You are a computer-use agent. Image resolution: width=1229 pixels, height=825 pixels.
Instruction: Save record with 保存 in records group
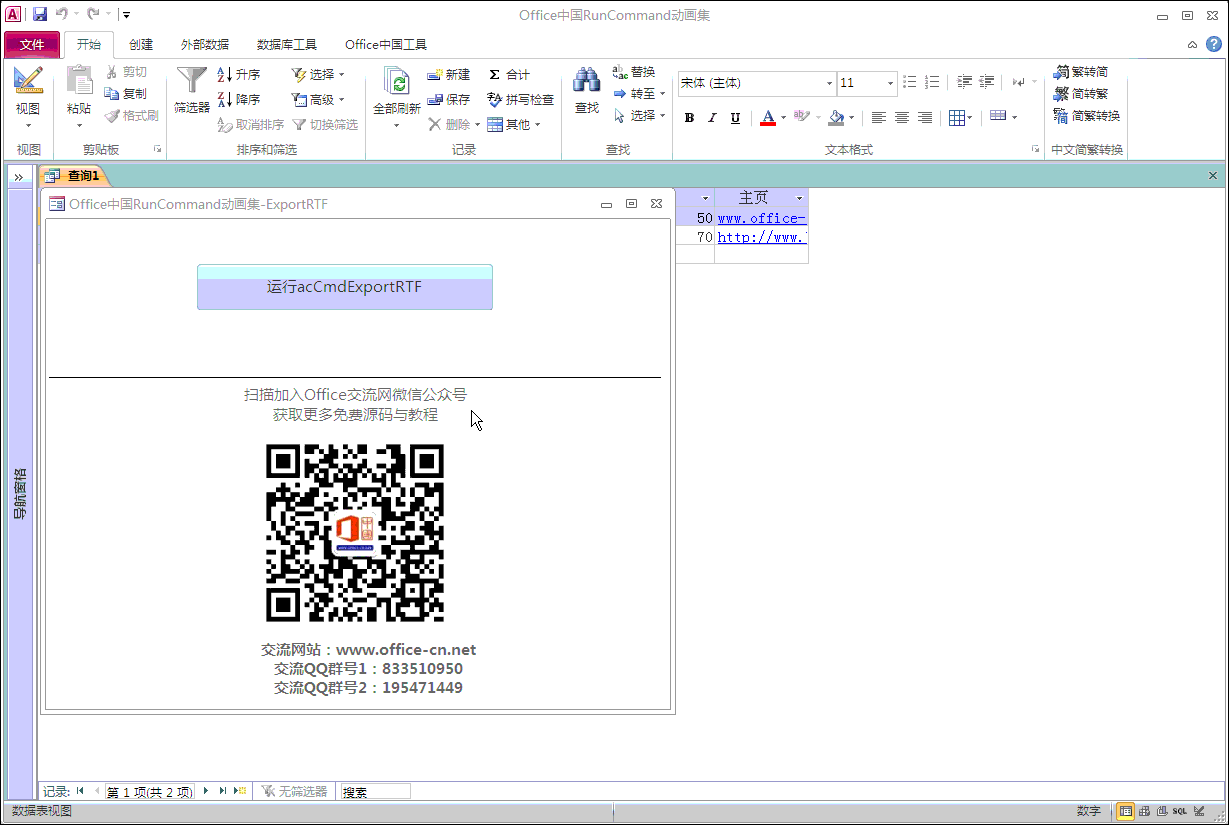pos(449,100)
